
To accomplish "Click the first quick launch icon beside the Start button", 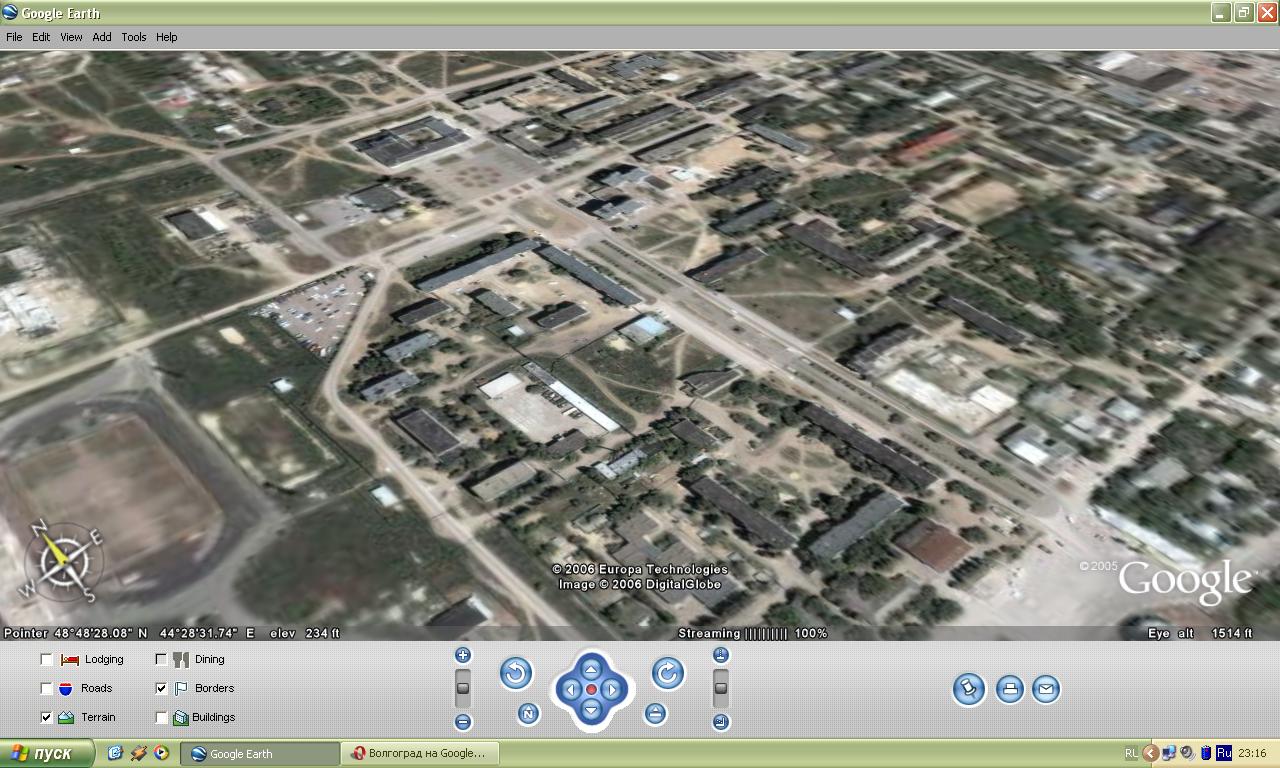I will (x=115, y=753).
